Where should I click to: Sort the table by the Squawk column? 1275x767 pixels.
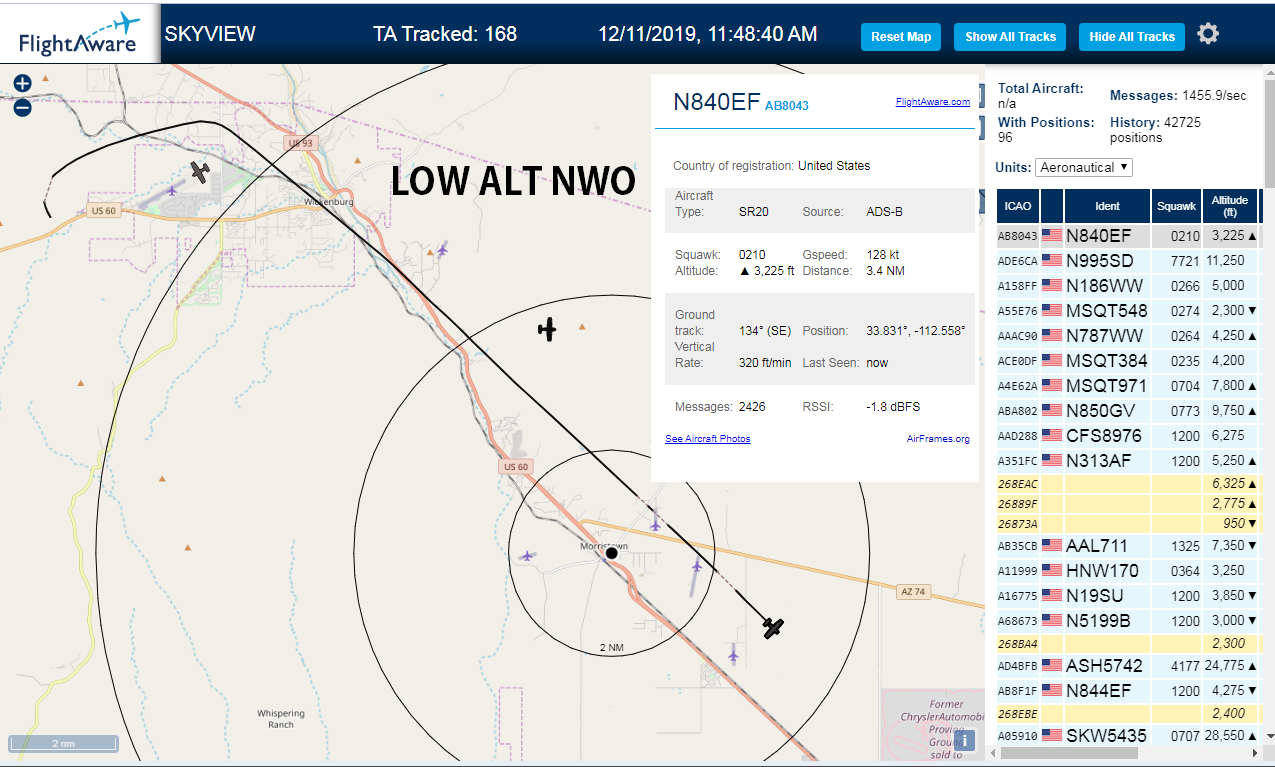1175,206
